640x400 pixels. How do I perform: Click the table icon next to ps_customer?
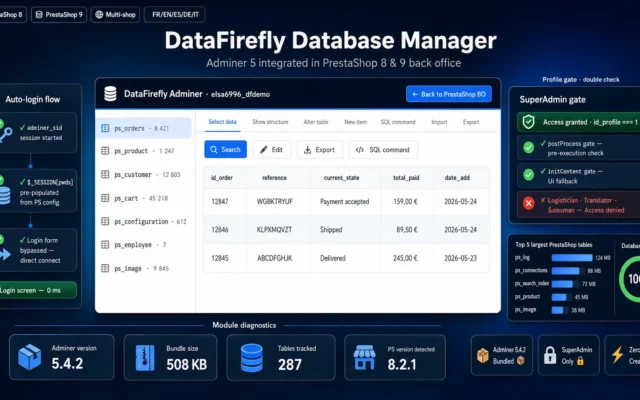click(105, 175)
